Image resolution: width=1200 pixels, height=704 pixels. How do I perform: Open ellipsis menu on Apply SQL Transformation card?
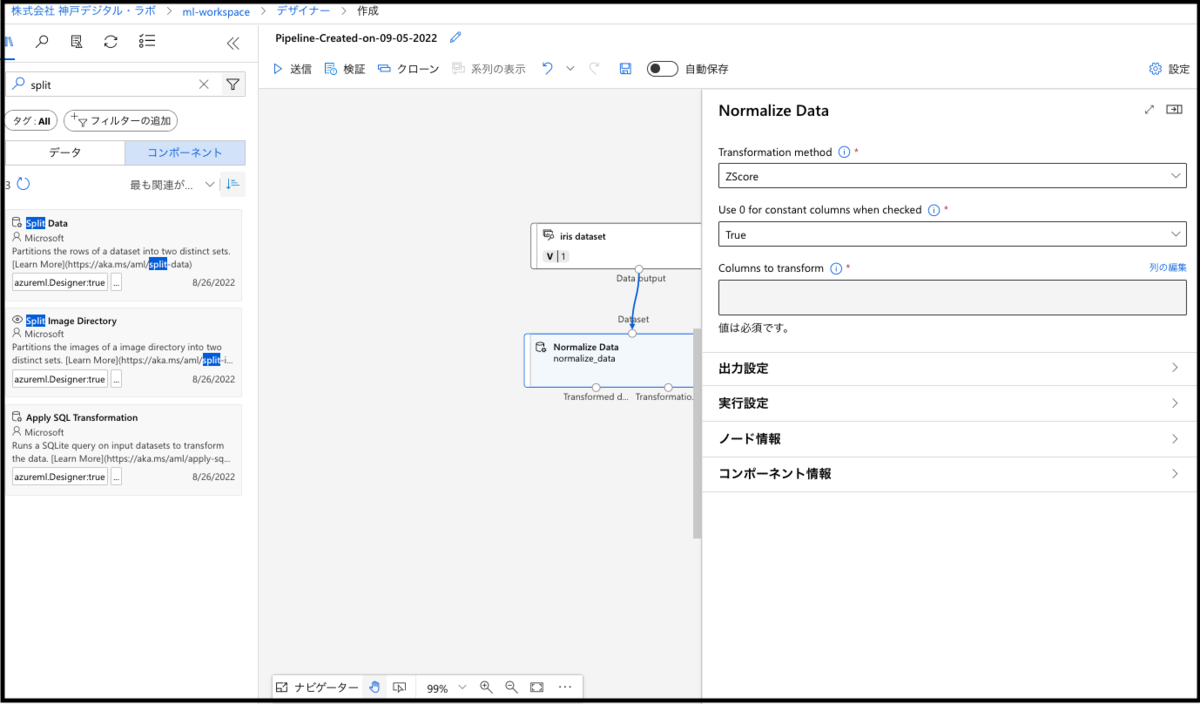click(116, 477)
